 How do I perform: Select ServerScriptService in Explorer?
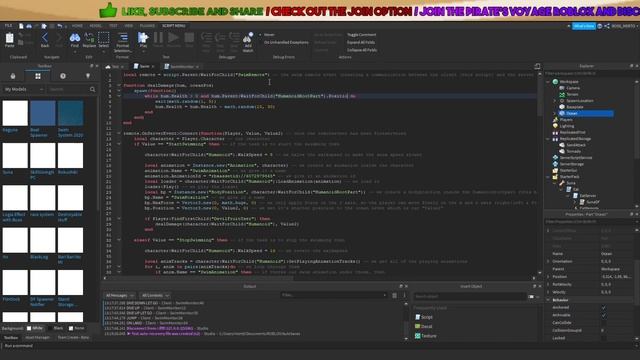[576, 158]
